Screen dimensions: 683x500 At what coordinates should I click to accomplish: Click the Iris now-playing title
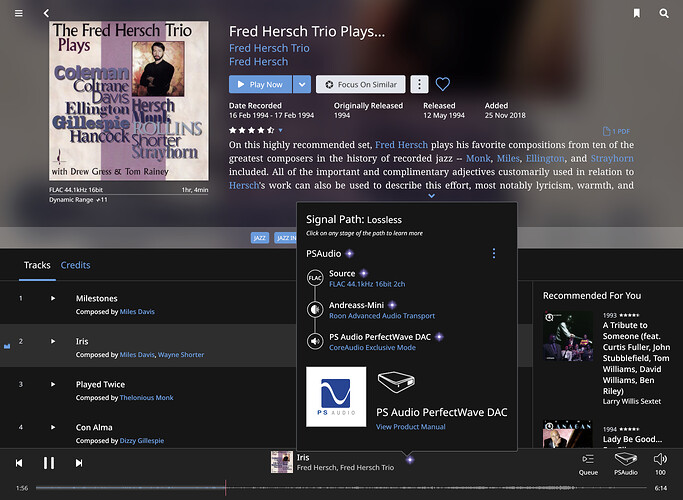[303, 457]
